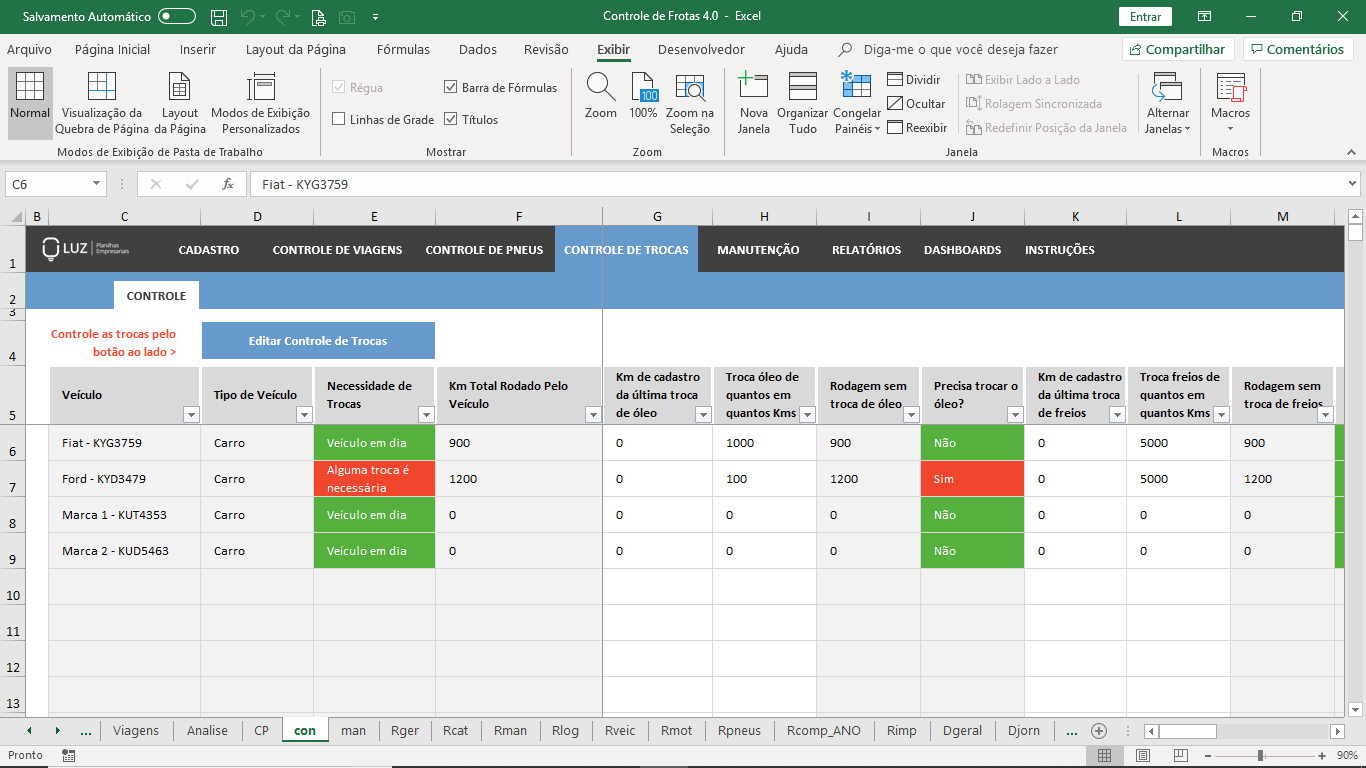The height and width of the screenshot is (768, 1366).
Task: Click Page Break Preview icon in status bar
Action: 1181,756
